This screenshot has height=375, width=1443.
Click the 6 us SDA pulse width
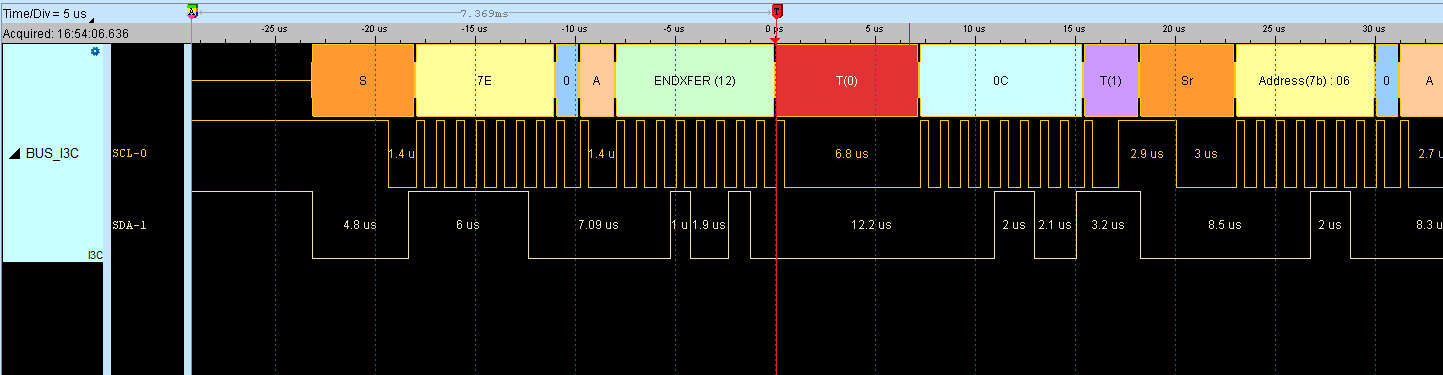point(468,225)
